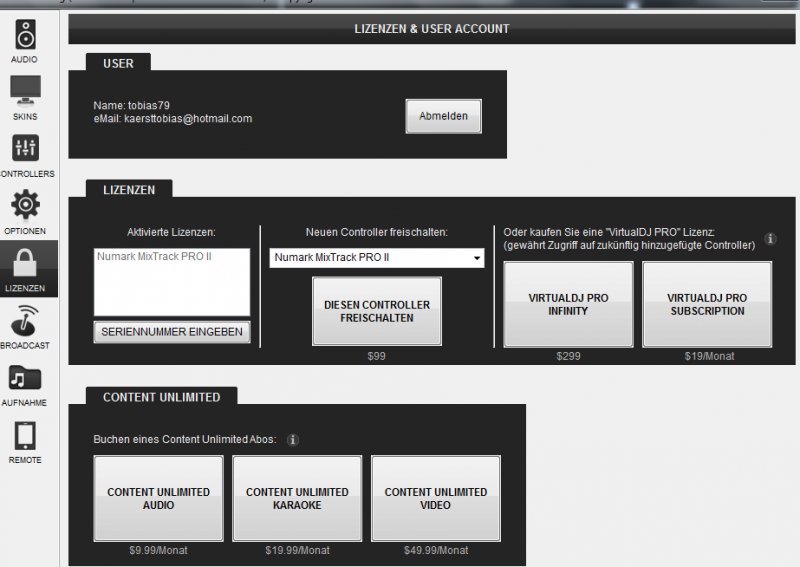Click the $19.99/Monat price label

pyautogui.click(x=297, y=550)
